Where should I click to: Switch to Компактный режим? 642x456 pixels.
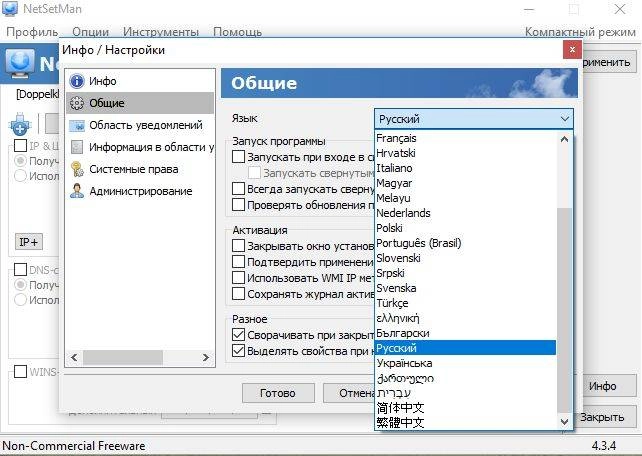click(580, 32)
